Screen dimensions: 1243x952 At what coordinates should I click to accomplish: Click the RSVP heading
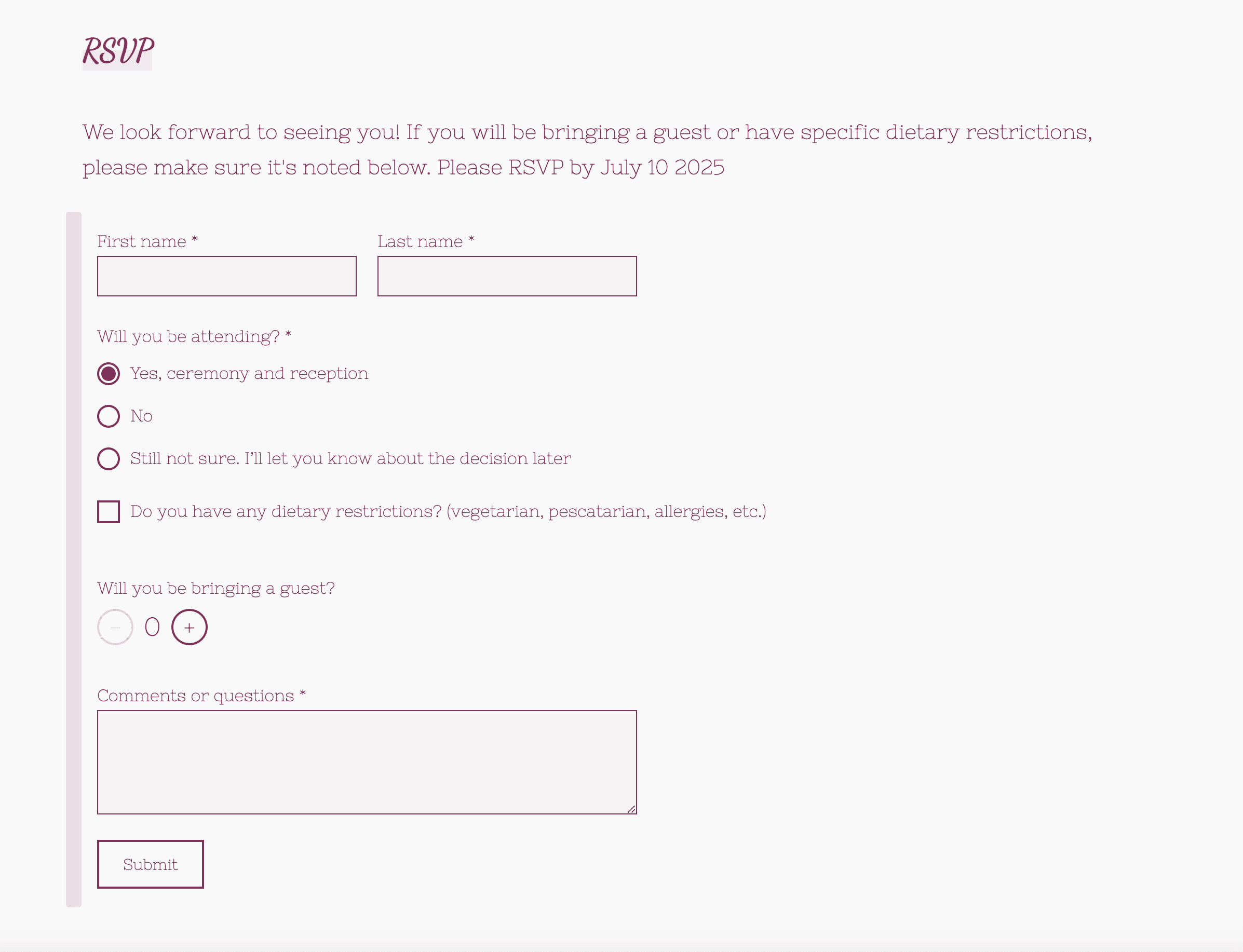coord(118,51)
